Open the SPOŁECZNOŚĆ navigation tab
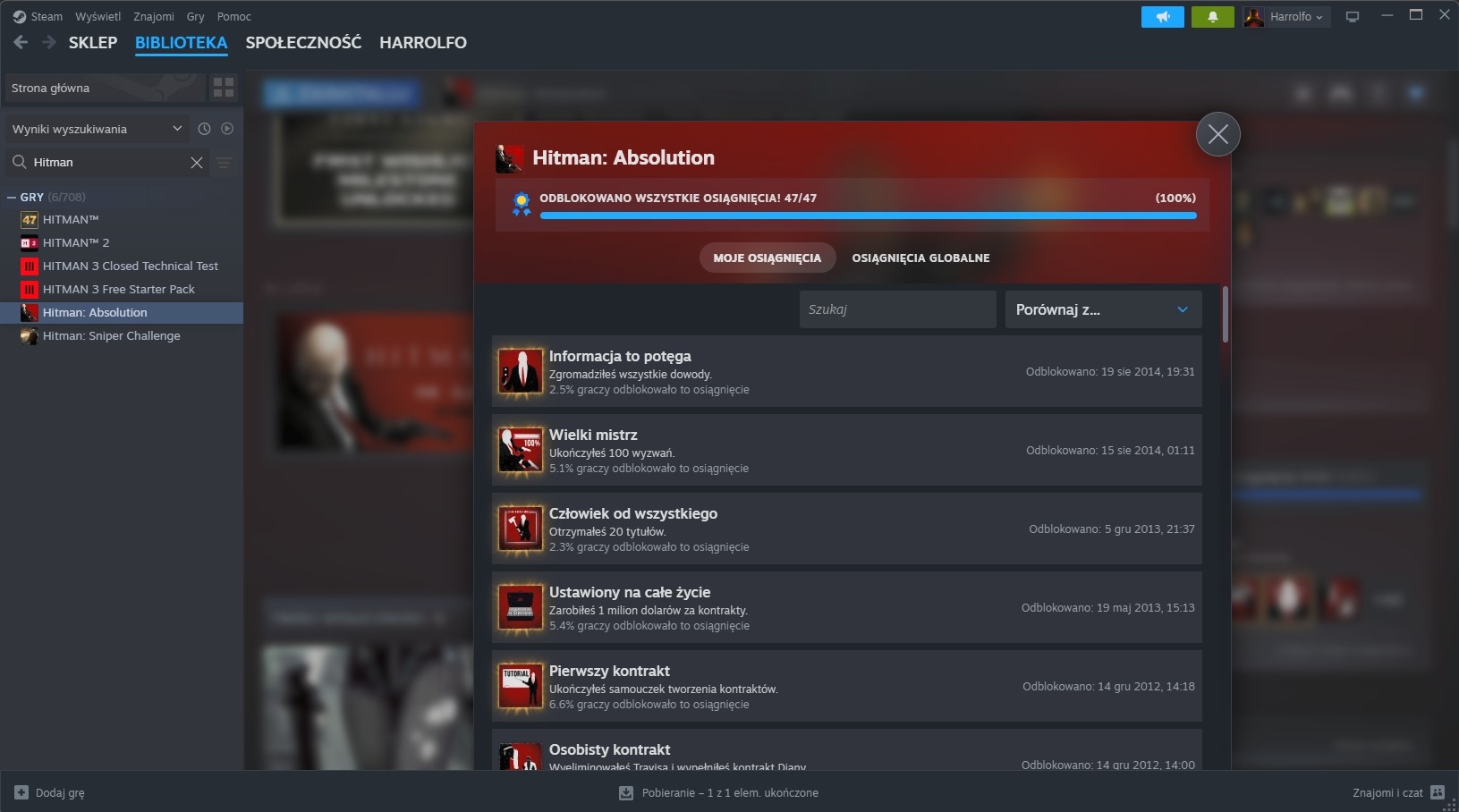 point(303,42)
